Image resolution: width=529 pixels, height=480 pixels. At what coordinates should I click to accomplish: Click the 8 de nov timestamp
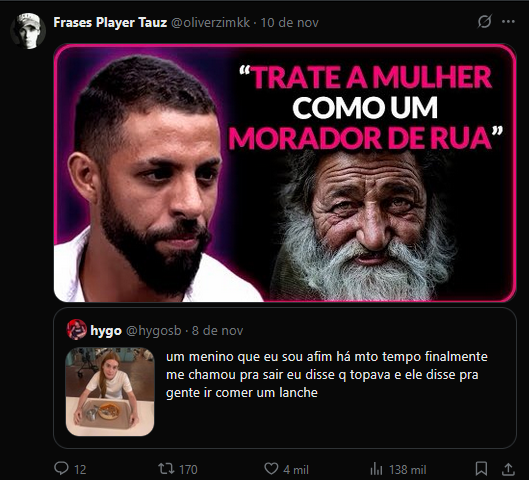(x=218, y=331)
